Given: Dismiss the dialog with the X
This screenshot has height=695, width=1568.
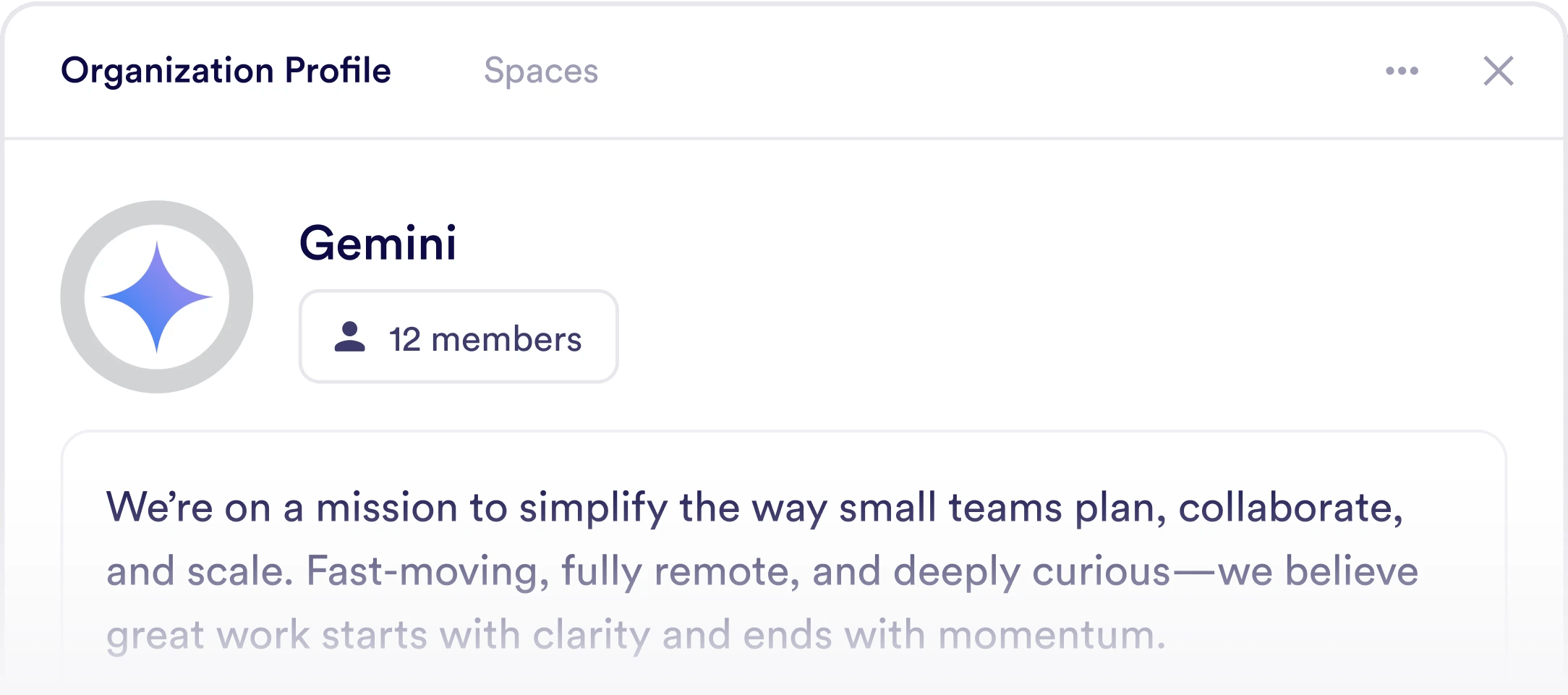Looking at the screenshot, I should tap(1499, 70).
